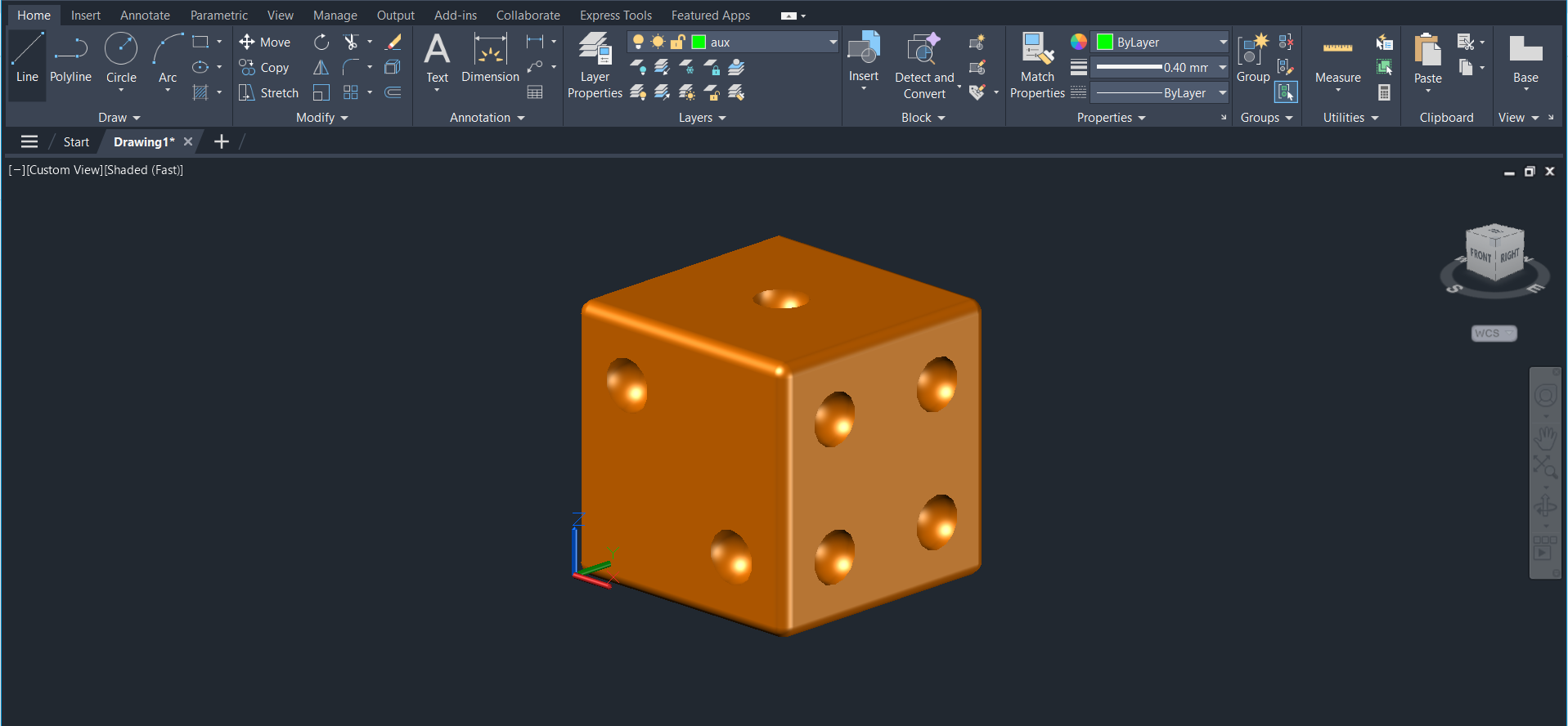The width and height of the screenshot is (1568, 726).
Task: Toggle the aux layer lightbulb on/off
Action: pyautogui.click(x=638, y=42)
